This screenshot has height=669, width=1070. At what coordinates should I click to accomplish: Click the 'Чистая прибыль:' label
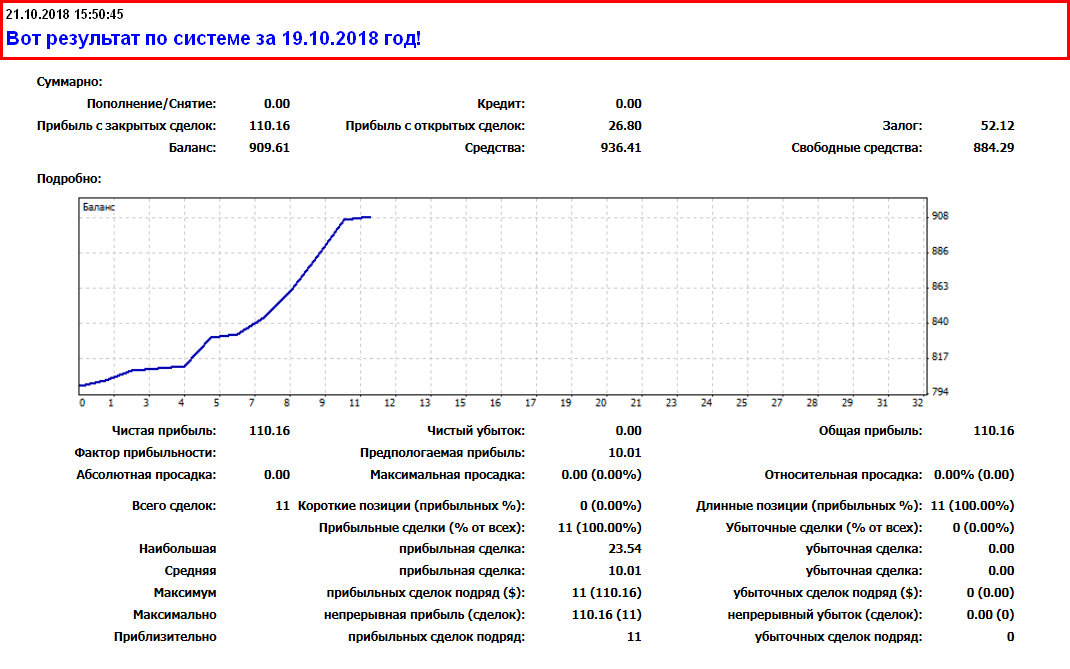point(164,431)
